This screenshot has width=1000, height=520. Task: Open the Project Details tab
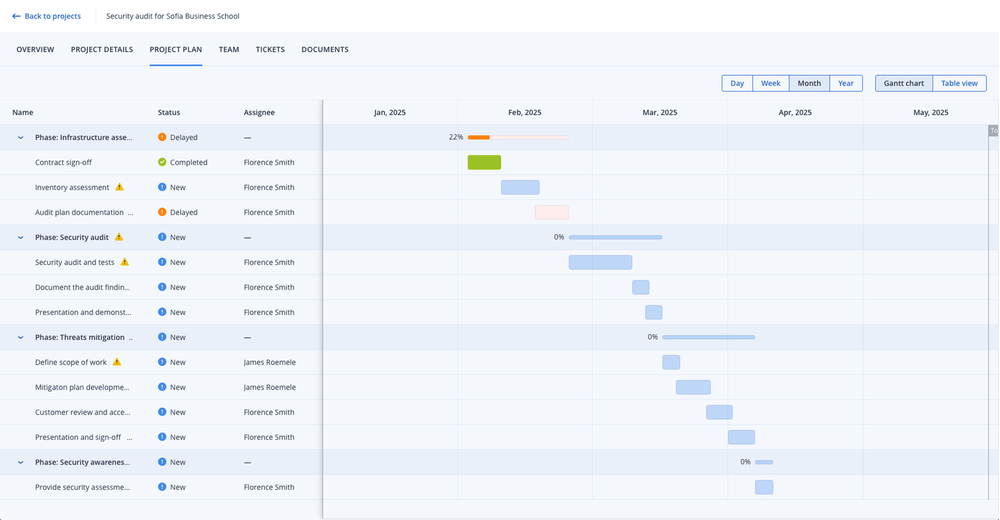[102, 49]
